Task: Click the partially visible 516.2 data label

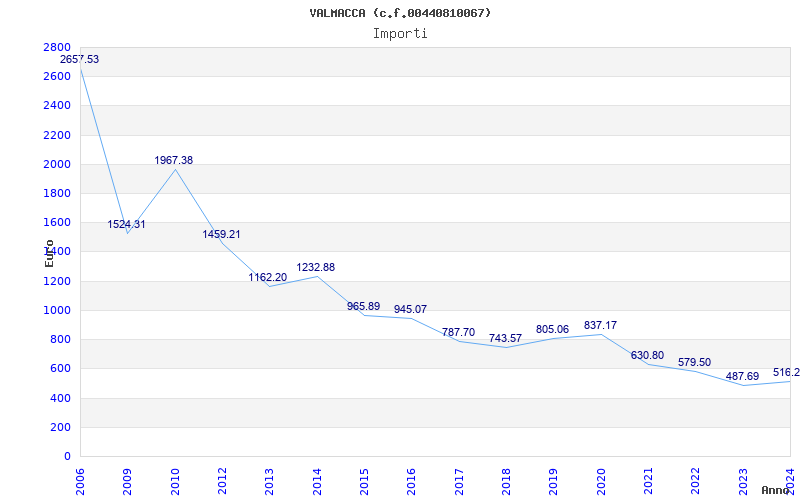Action: (x=786, y=372)
